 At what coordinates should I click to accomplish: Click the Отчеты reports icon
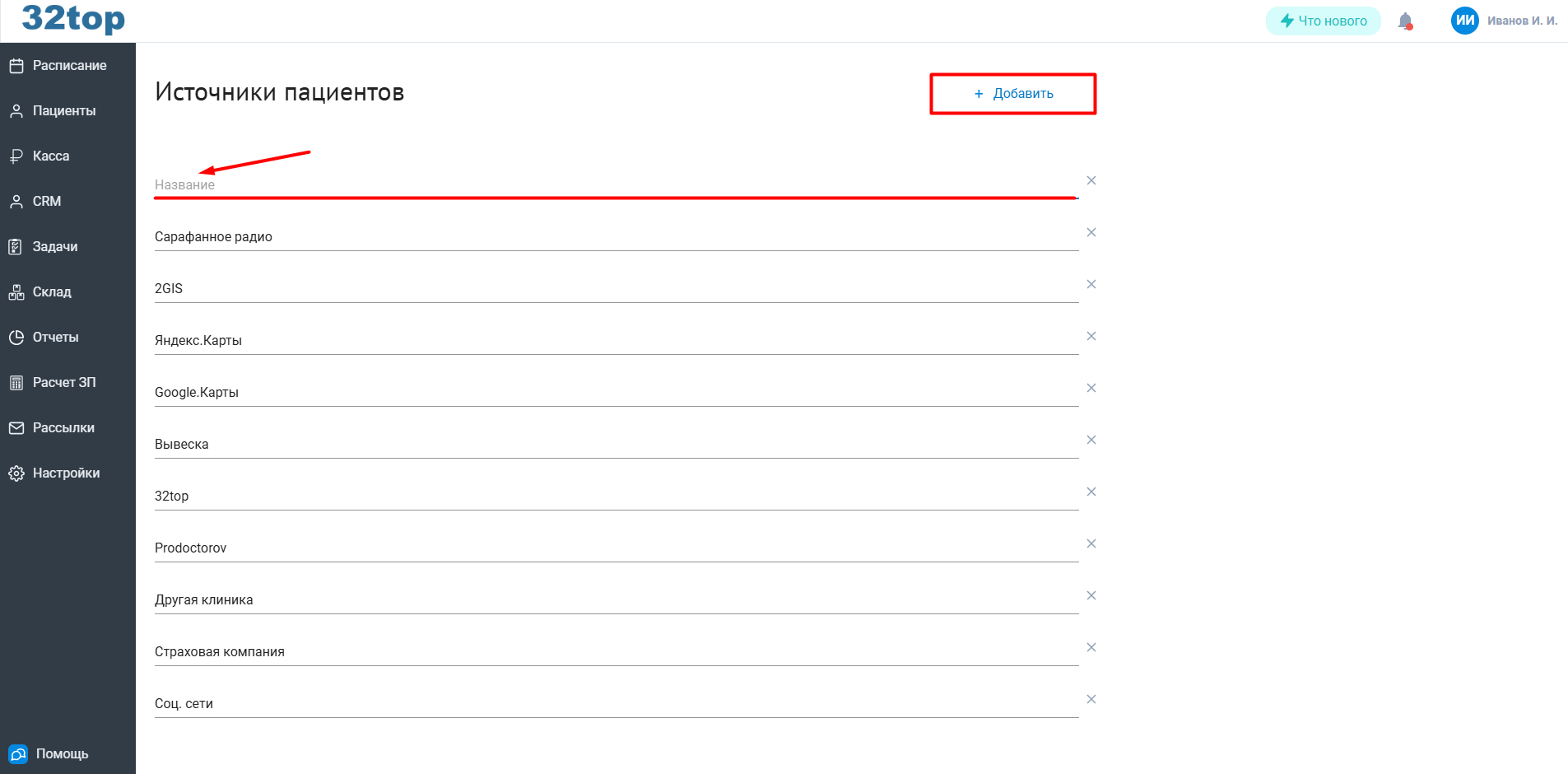[16, 337]
